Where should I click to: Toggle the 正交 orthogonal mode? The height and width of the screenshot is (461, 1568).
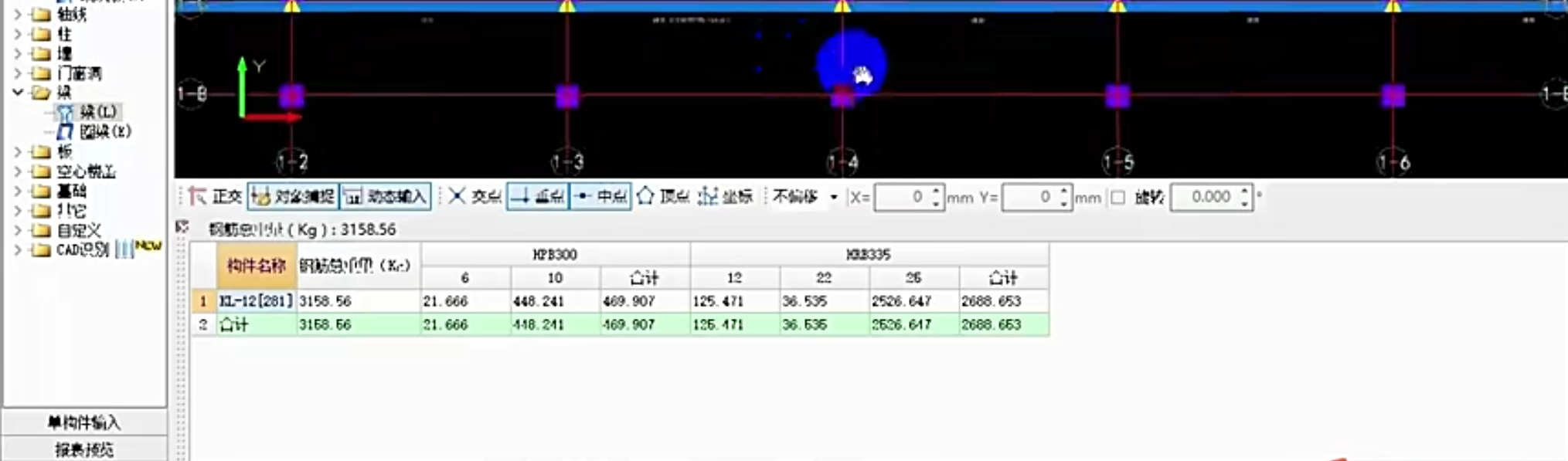pyautogui.click(x=216, y=197)
